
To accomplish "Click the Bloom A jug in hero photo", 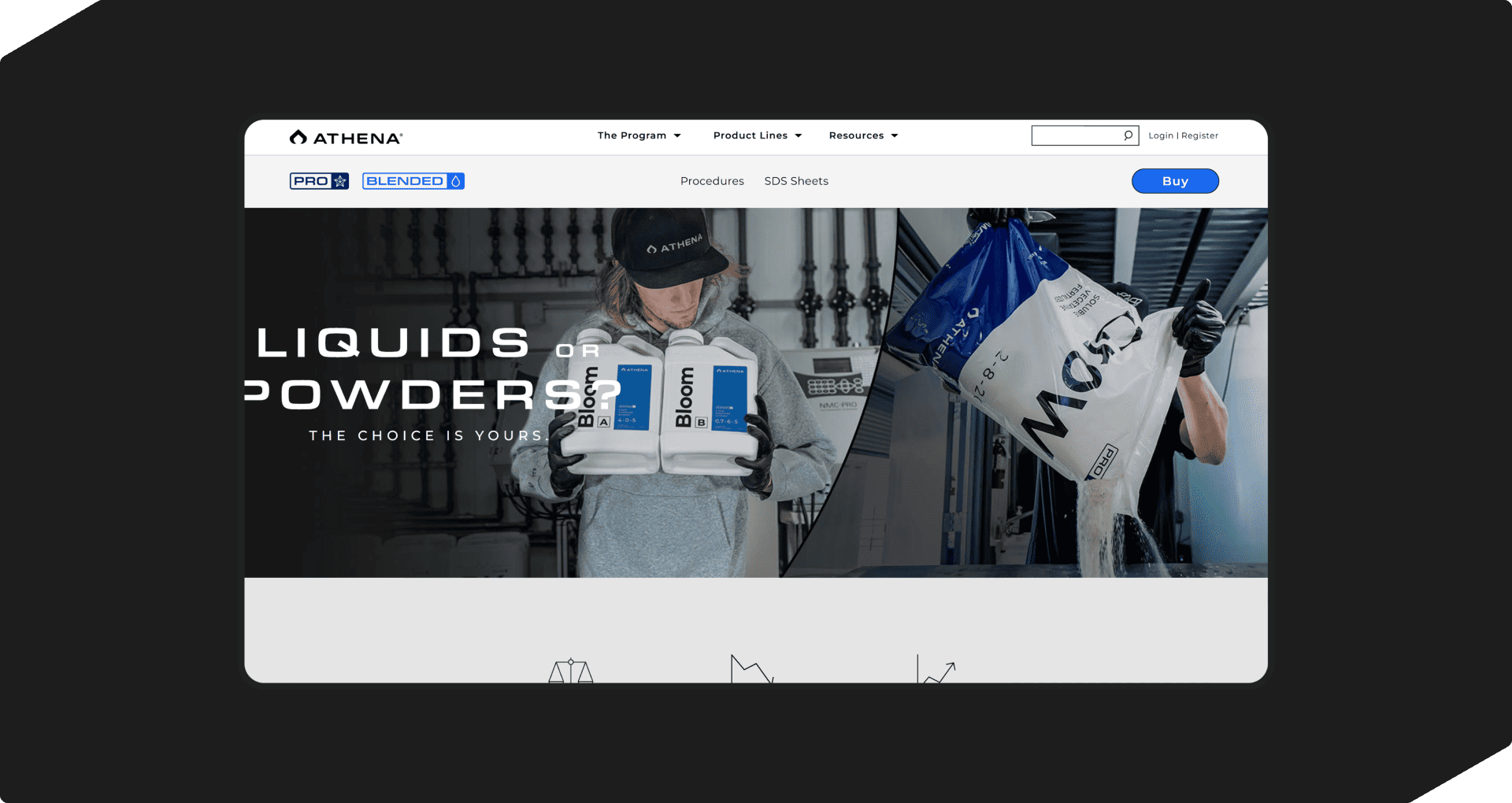I will [613, 401].
